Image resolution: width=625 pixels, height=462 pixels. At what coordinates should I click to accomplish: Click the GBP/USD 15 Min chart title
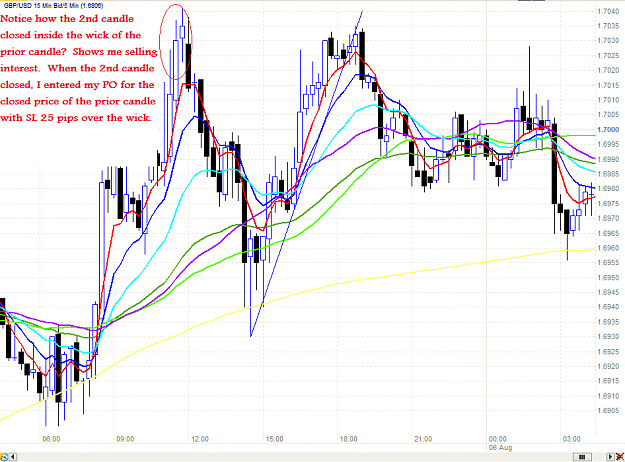click(53, 6)
